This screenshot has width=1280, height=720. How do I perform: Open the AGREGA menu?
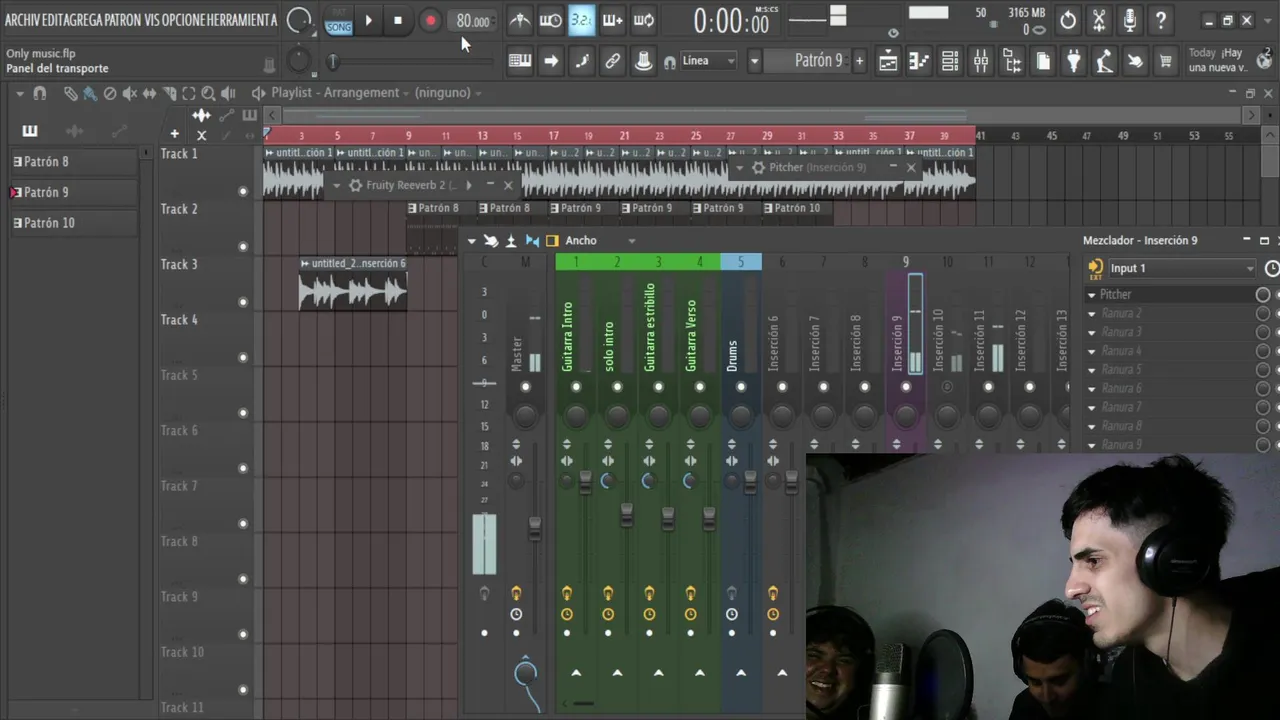click(x=84, y=20)
